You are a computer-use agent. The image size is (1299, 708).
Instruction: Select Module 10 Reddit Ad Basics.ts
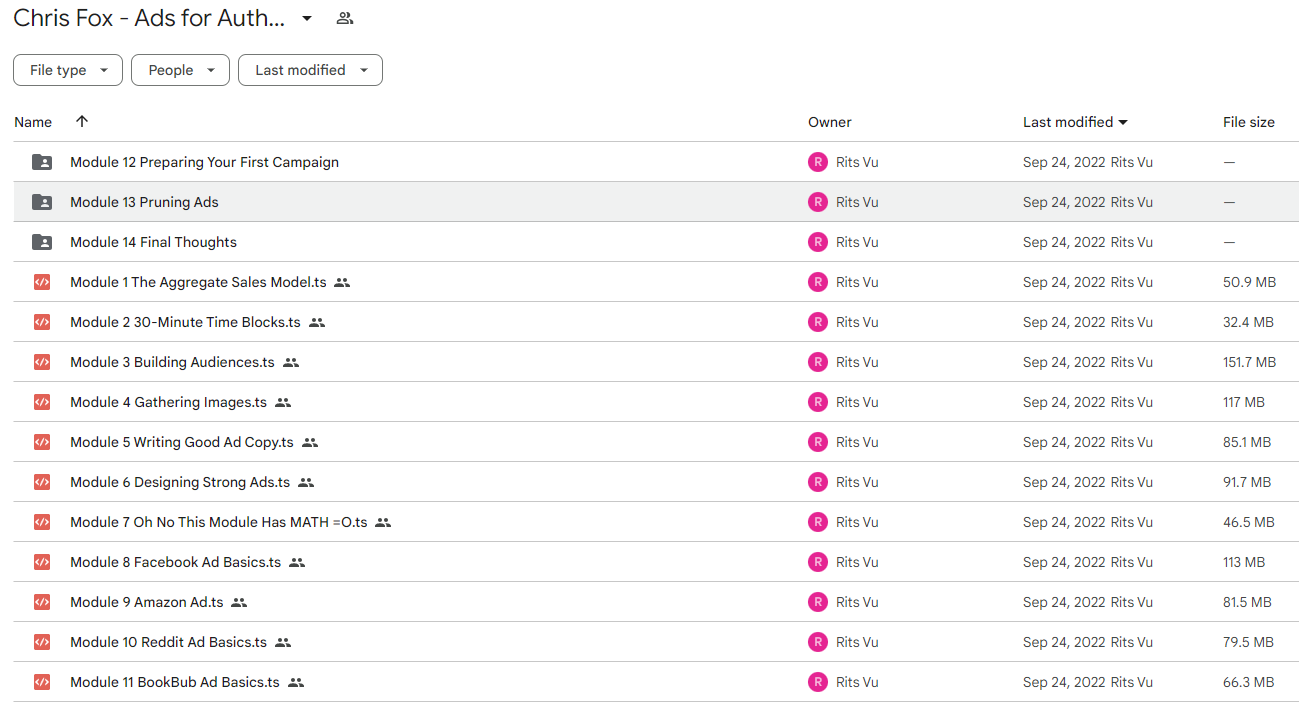(168, 642)
